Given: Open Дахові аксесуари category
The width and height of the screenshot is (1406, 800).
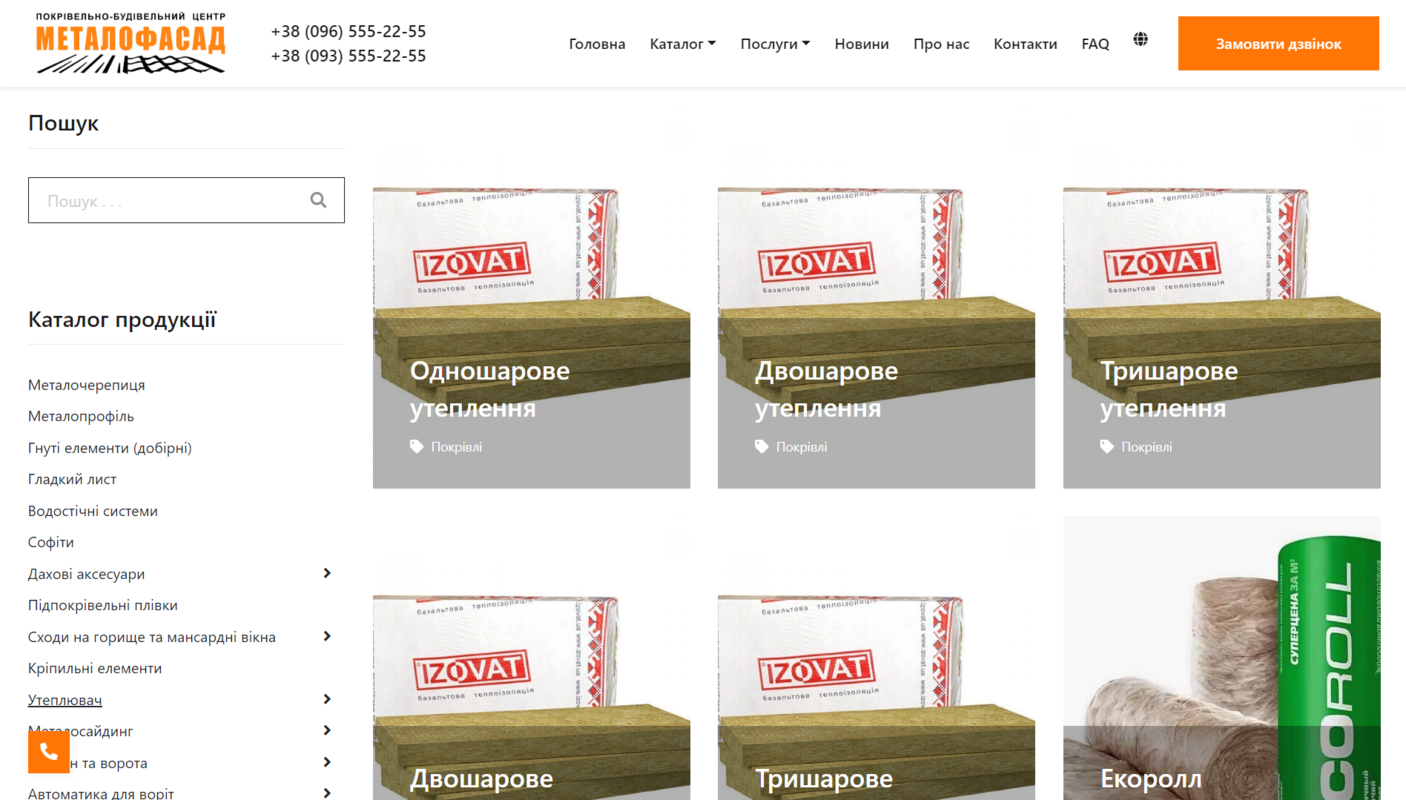Looking at the screenshot, I should point(87,574).
